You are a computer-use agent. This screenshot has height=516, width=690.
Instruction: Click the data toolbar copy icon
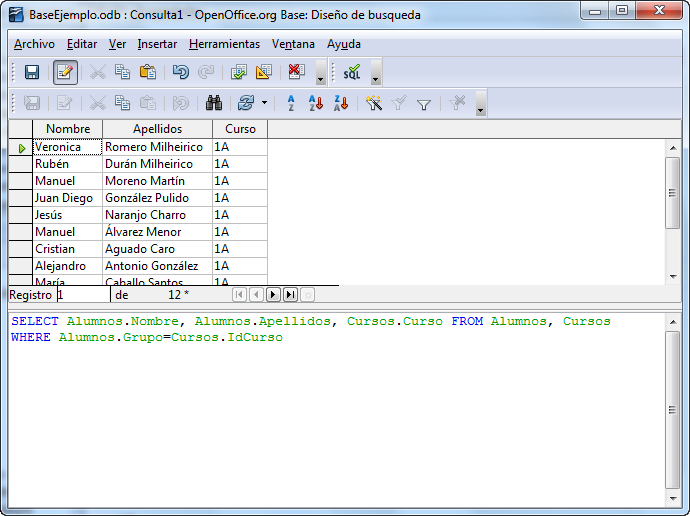coord(122,103)
